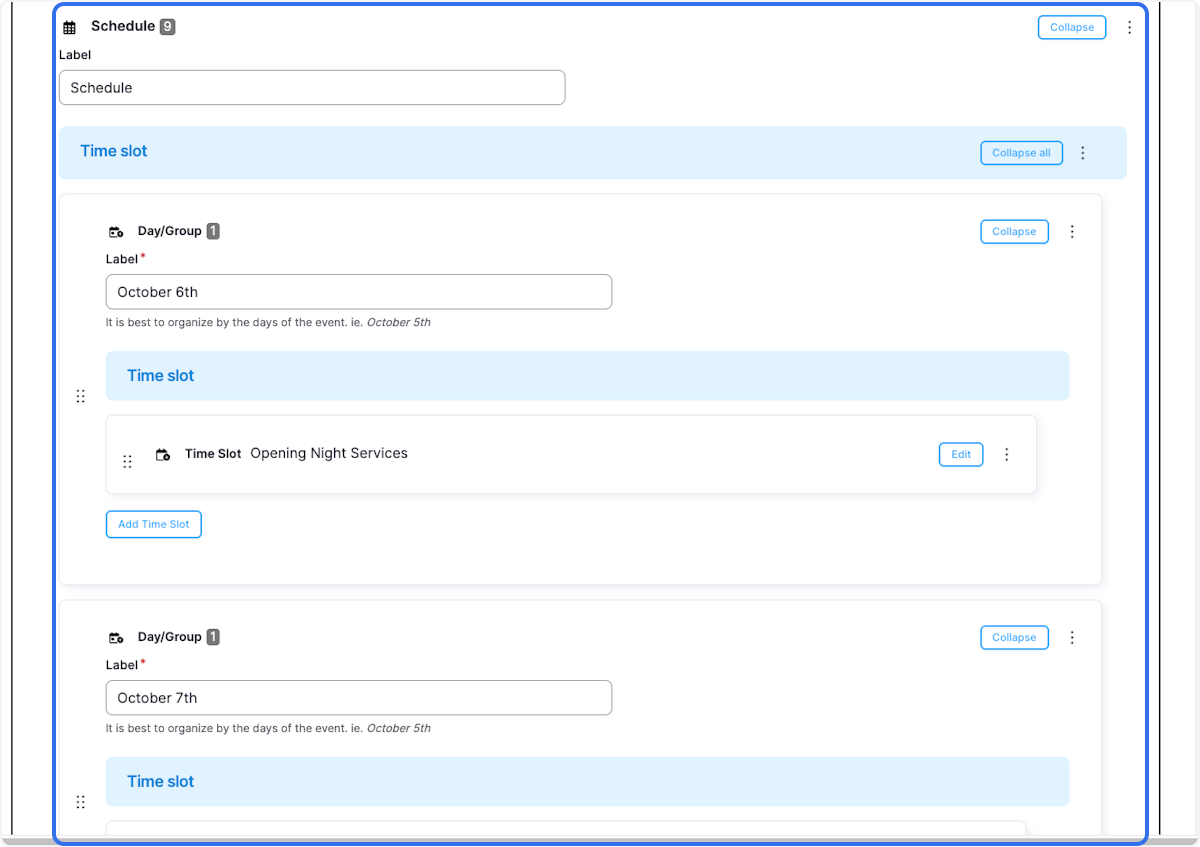This screenshot has height=847, width=1200.
Task: Open the October 6th Day/Group options menu
Action: point(1072,231)
